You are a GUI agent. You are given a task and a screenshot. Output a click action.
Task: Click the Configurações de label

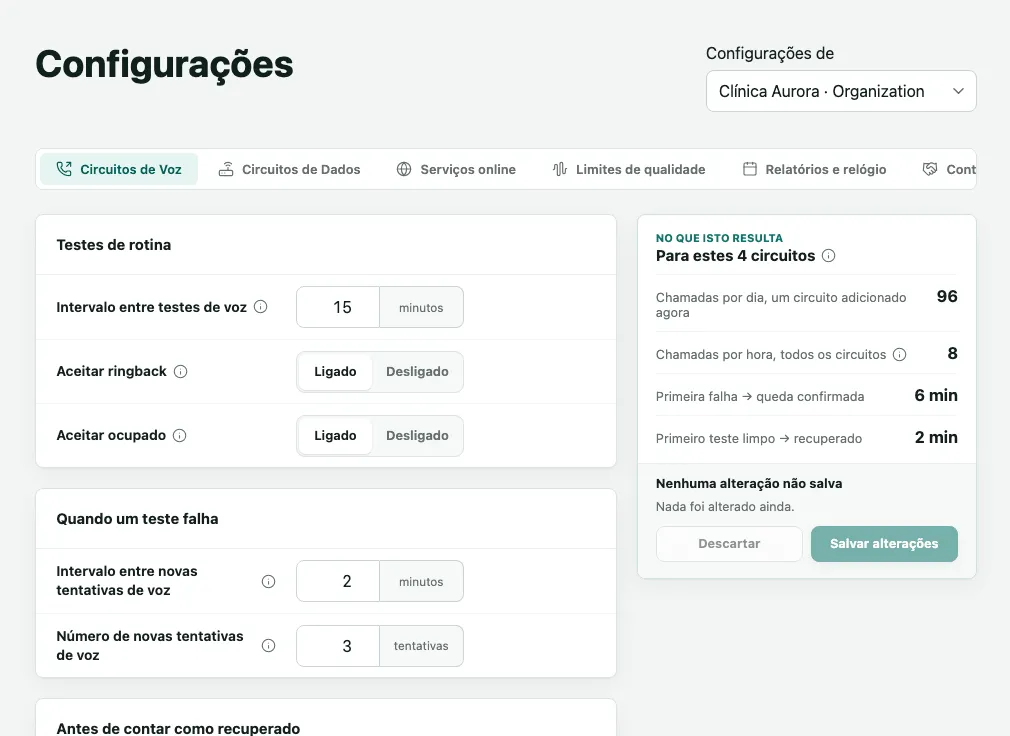pyautogui.click(x=770, y=53)
